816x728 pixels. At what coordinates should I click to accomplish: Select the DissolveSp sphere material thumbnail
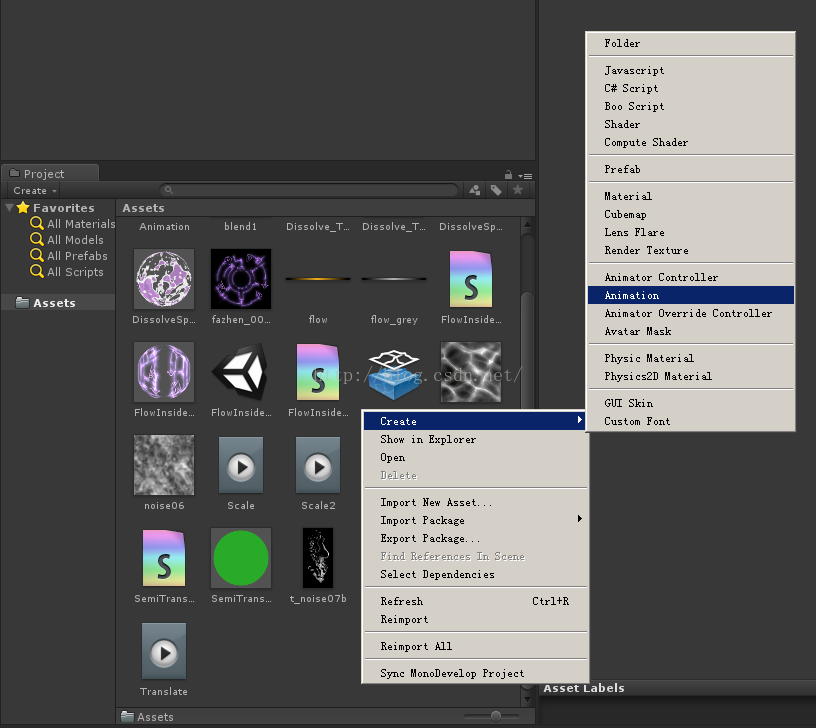click(164, 279)
